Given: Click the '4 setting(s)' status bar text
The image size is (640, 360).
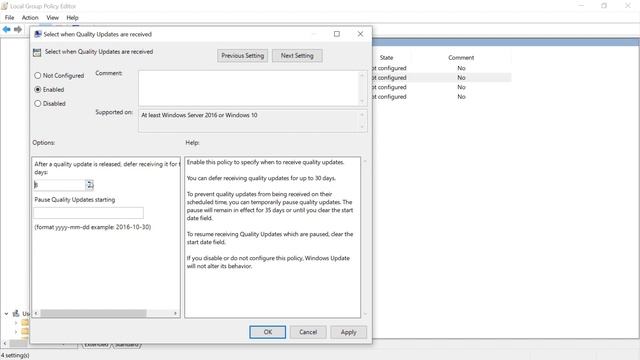Looking at the screenshot, I should [16, 355].
